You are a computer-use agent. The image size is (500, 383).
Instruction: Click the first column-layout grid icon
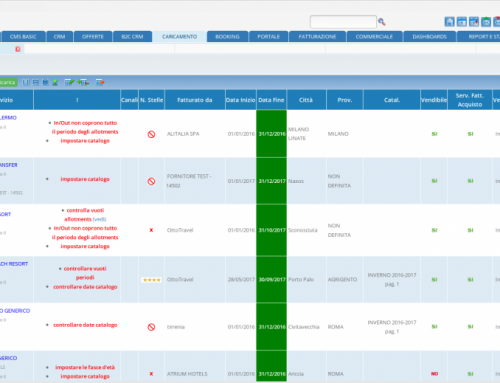pyautogui.click(x=26, y=82)
